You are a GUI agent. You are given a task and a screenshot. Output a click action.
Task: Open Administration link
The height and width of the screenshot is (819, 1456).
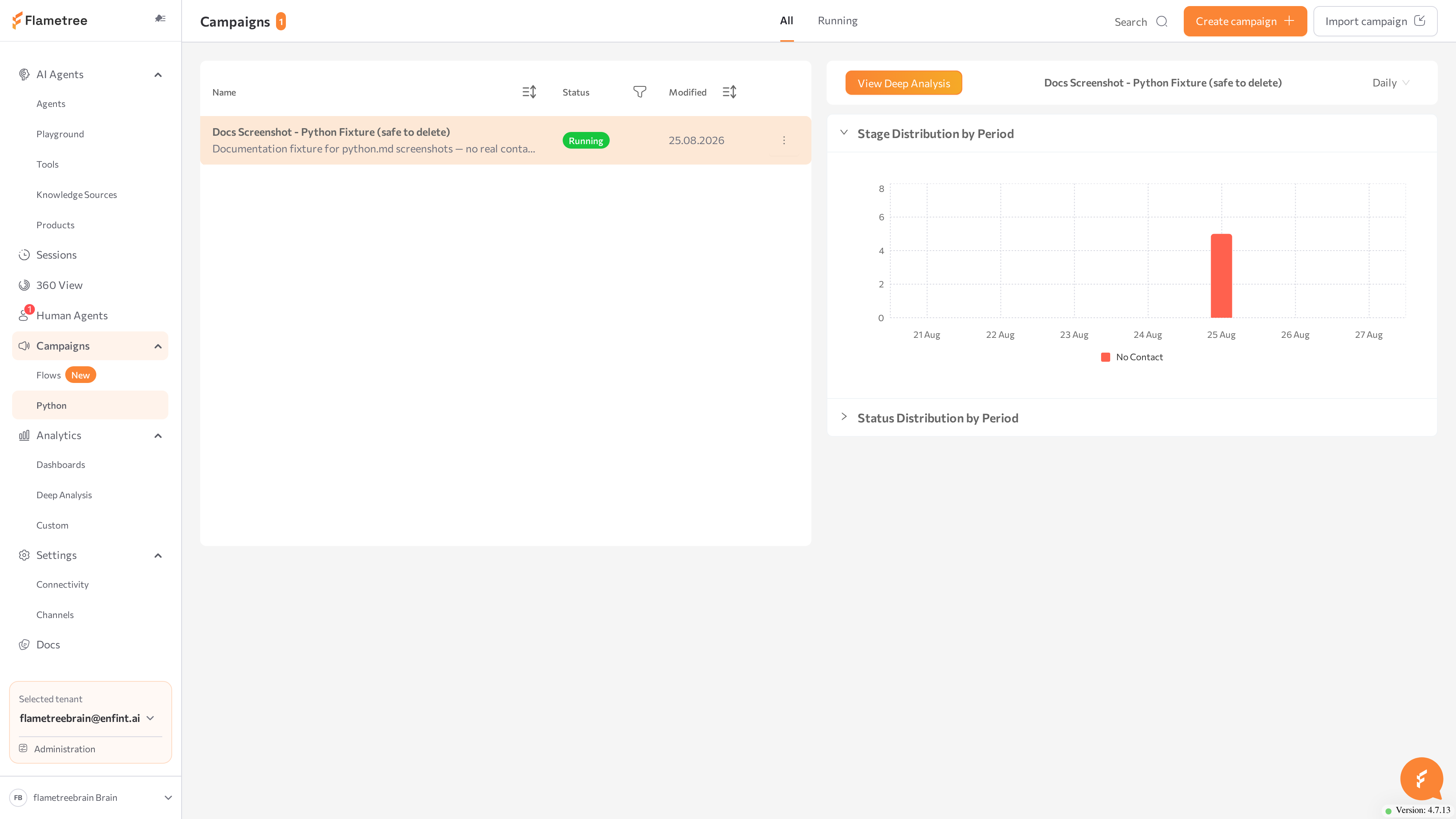[x=64, y=749]
